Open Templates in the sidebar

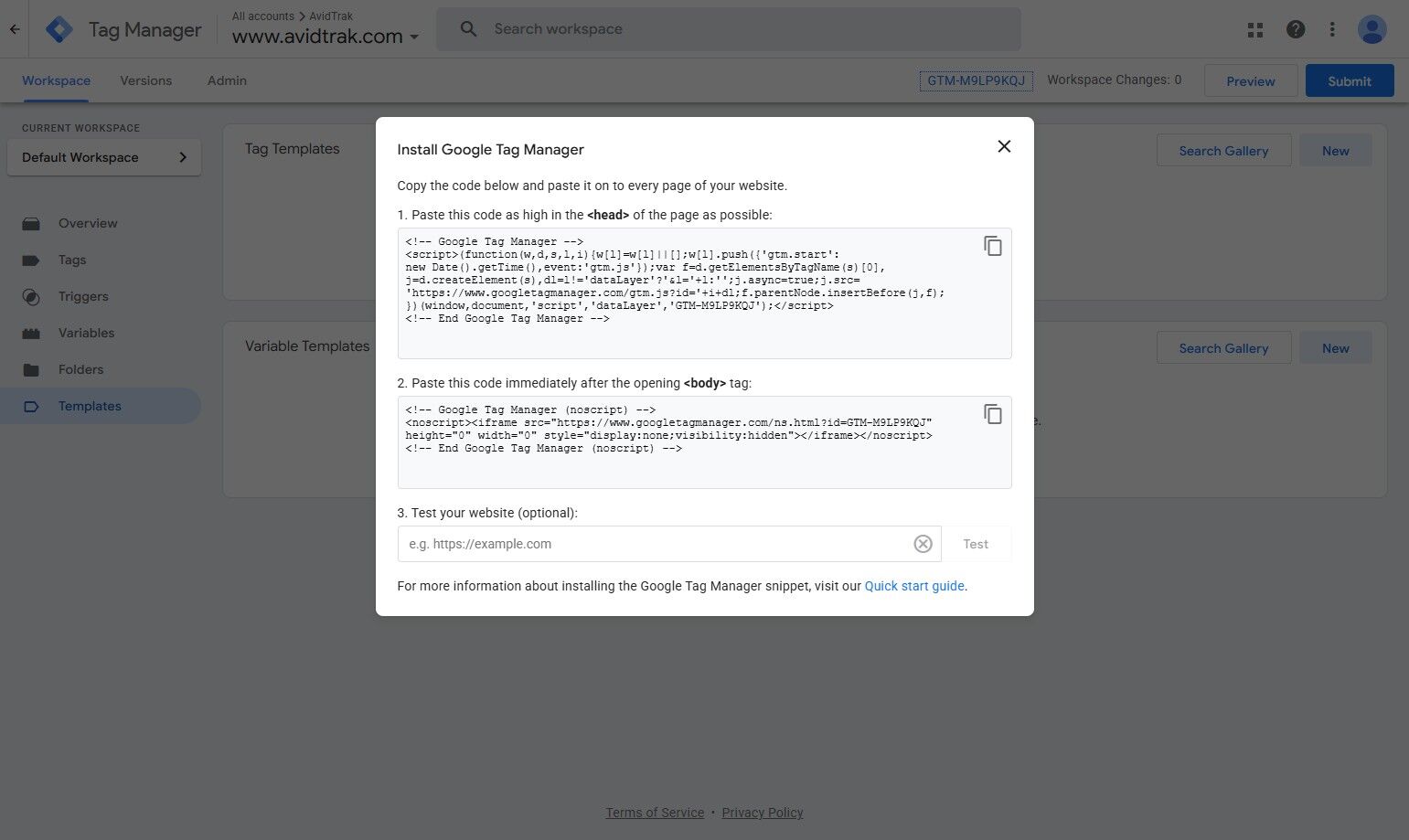(101, 406)
